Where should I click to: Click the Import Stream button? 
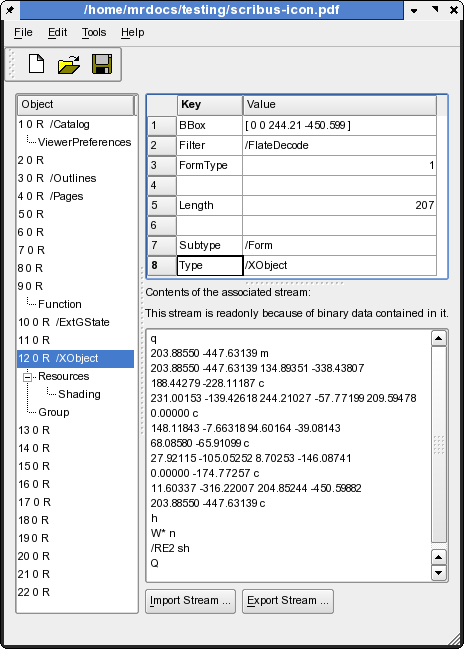click(190, 601)
